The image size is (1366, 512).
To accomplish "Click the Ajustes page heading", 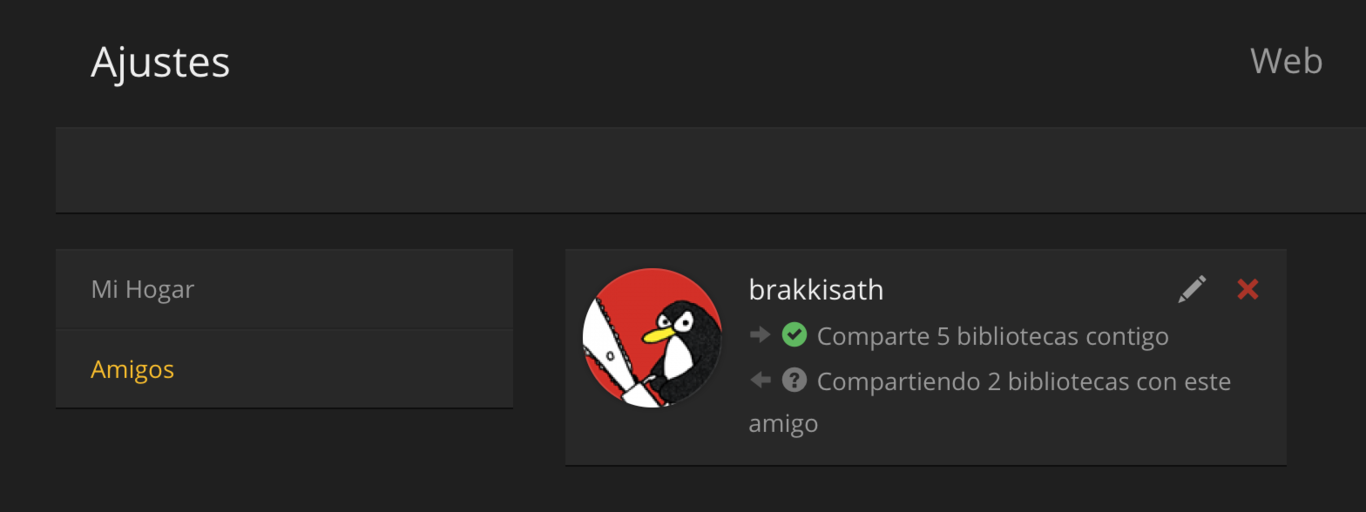I will pyautogui.click(x=160, y=62).
